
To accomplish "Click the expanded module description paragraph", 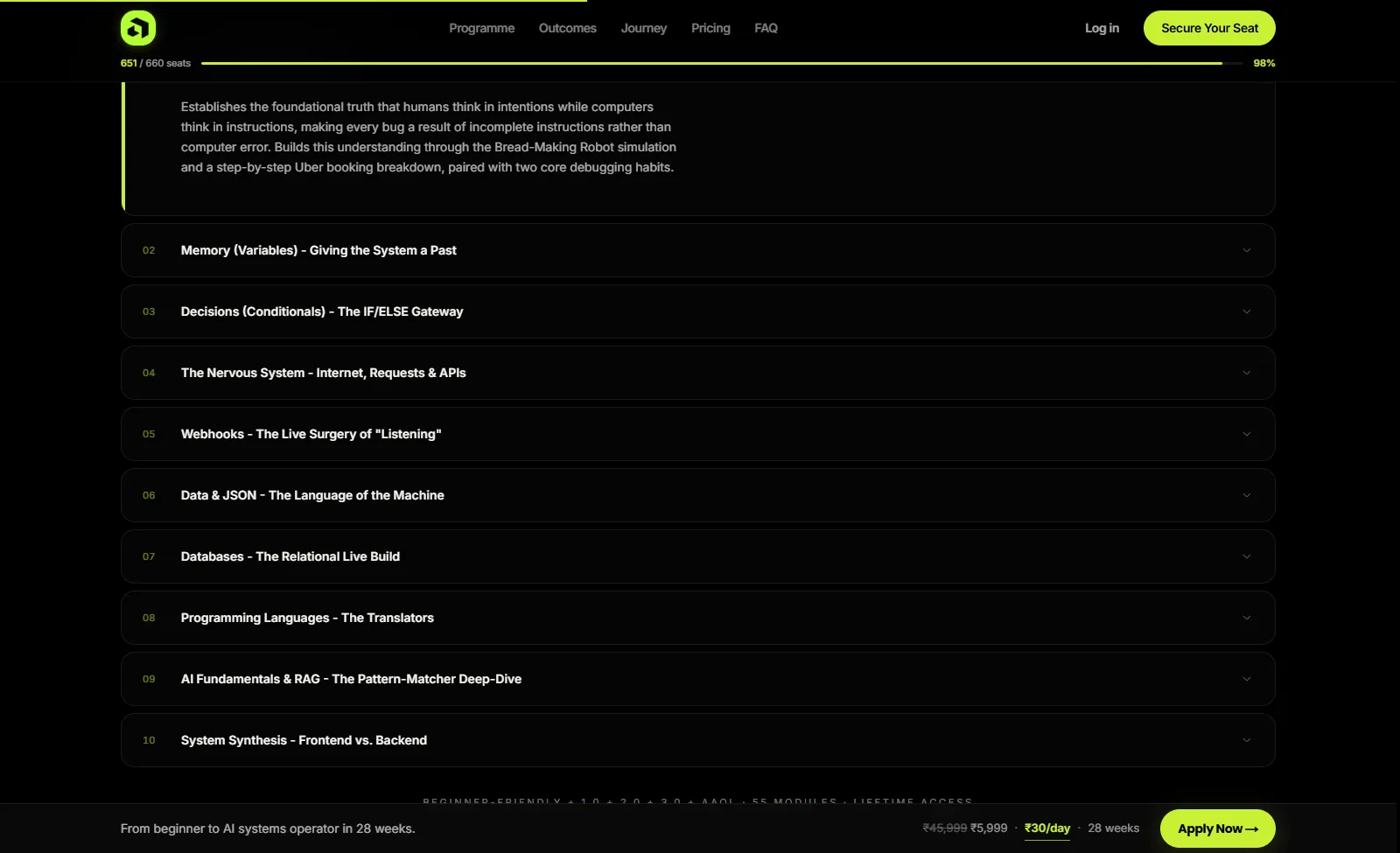I will [429, 136].
